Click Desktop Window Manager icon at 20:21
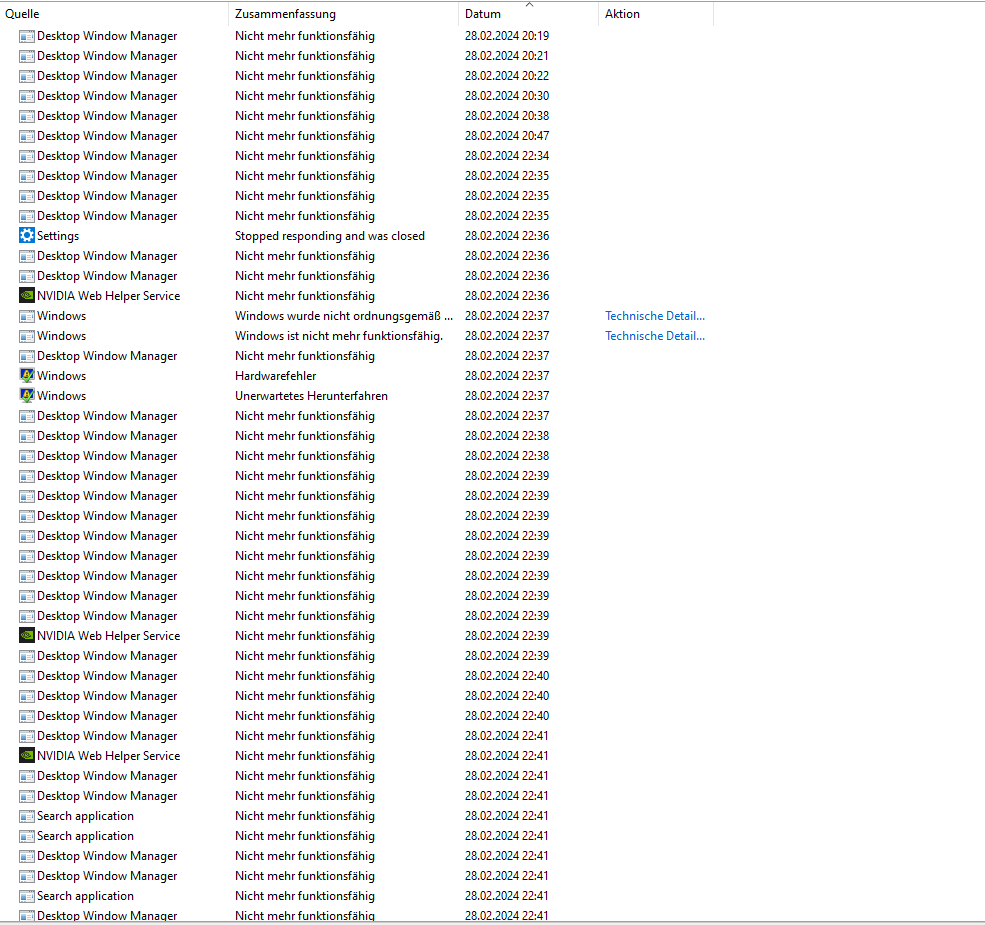The width and height of the screenshot is (985, 925). 26,57
